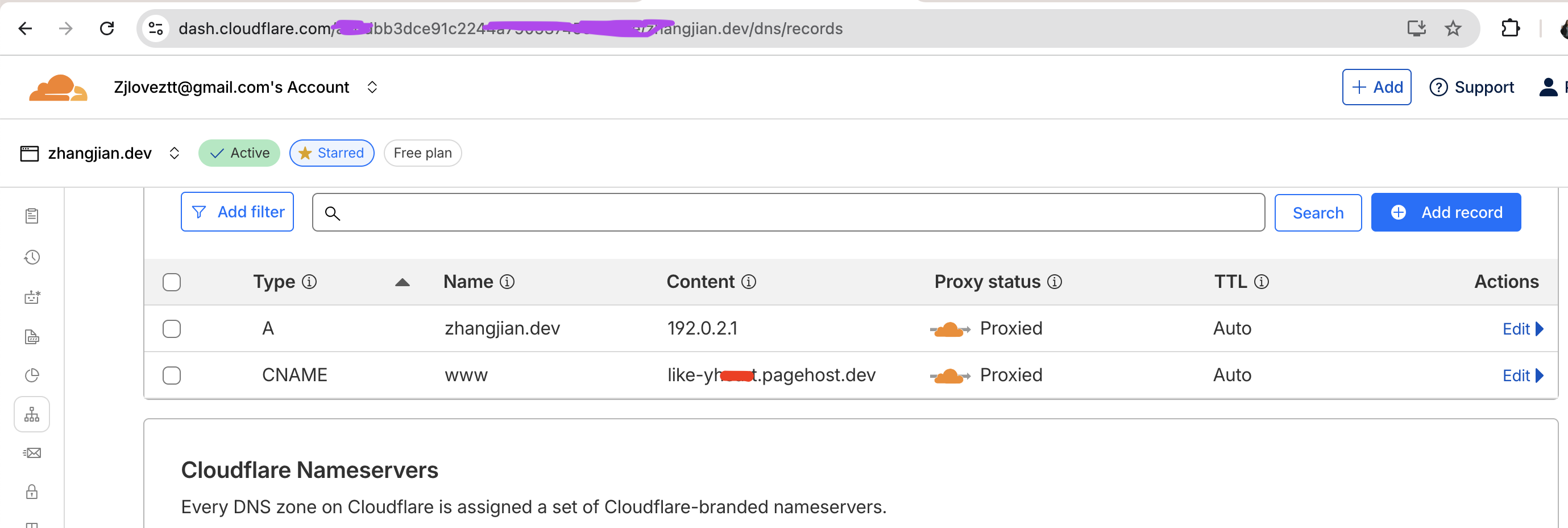Open the Support menu
The image size is (1568, 528).
click(1471, 87)
